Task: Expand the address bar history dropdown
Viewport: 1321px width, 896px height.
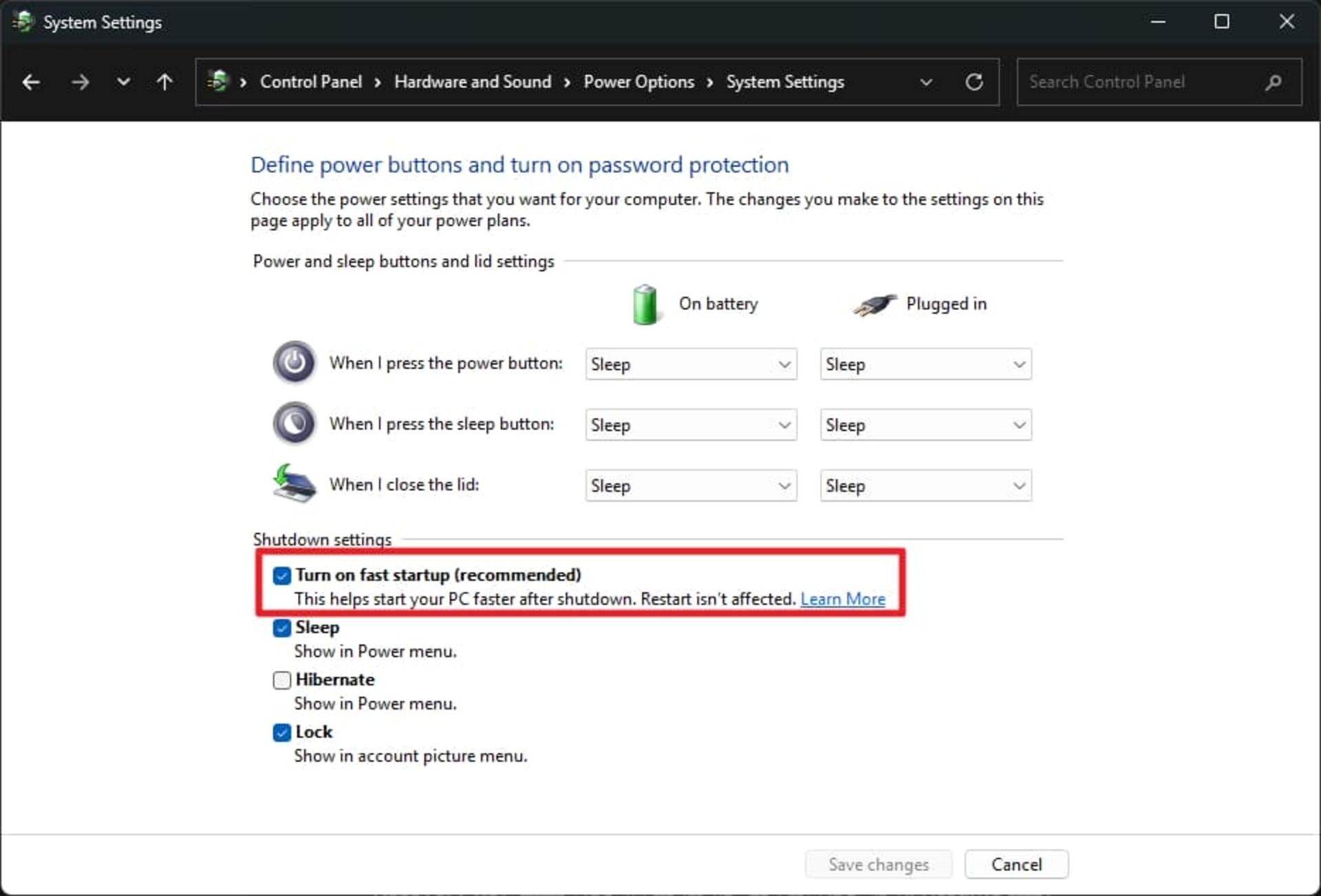Action: coord(926,83)
